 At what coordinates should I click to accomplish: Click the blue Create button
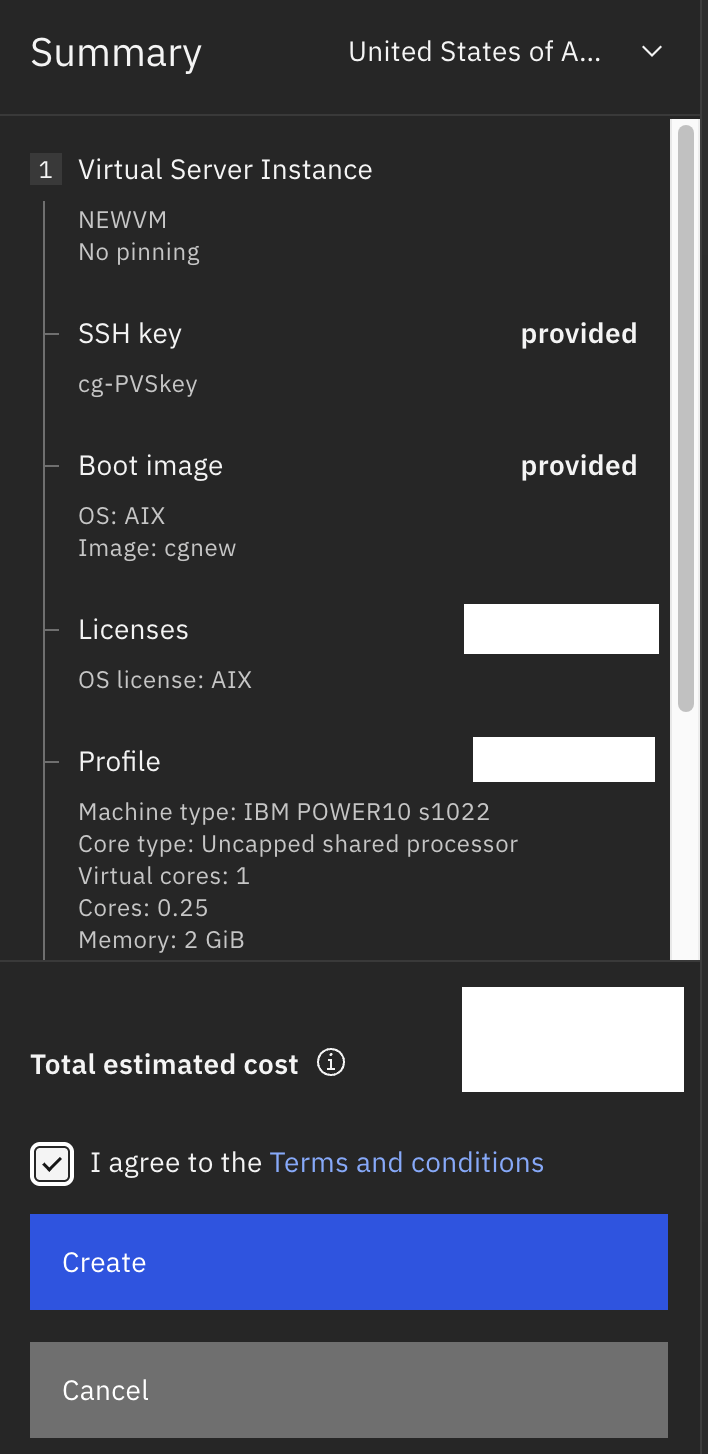click(x=349, y=1262)
